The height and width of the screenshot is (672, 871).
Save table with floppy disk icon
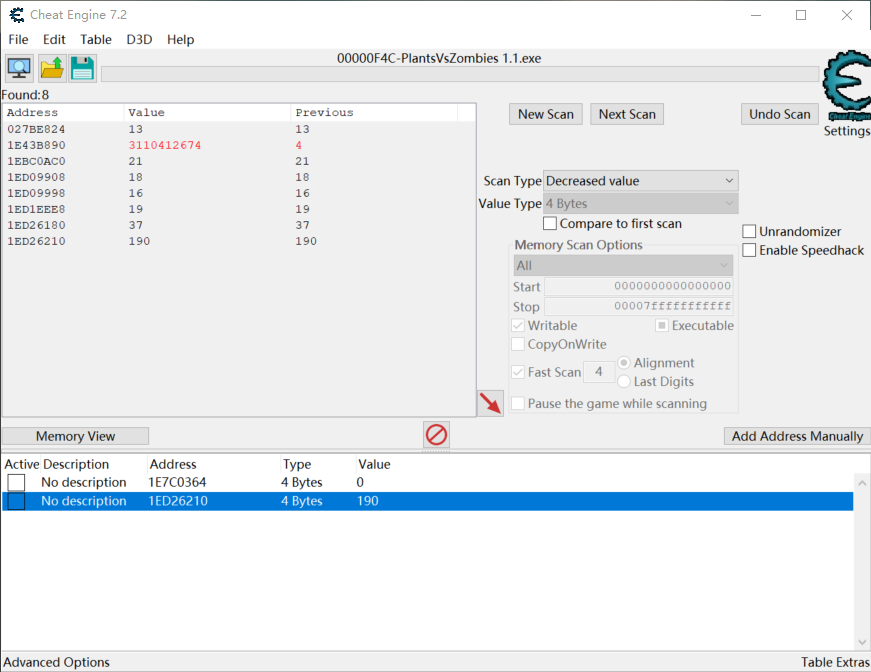pyautogui.click(x=83, y=68)
